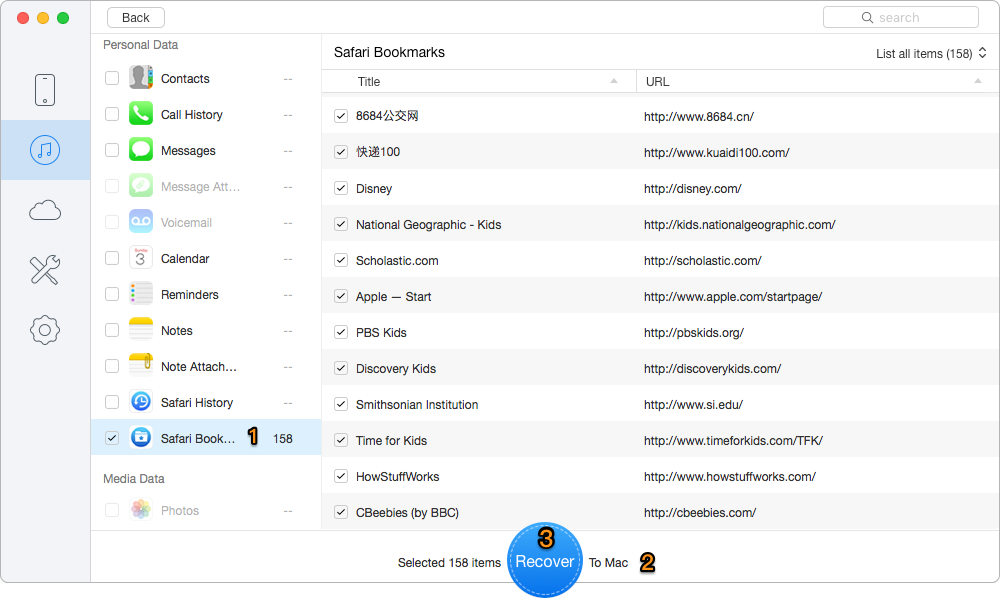Check the Note Attachments checkbox

tap(112, 366)
